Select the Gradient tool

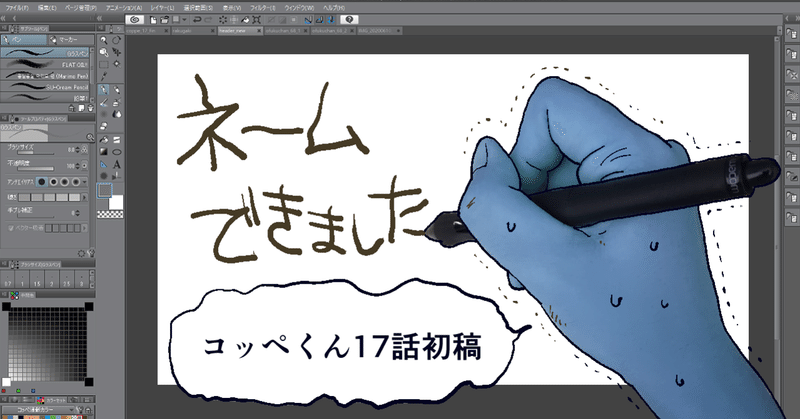pyautogui.click(x=104, y=152)
